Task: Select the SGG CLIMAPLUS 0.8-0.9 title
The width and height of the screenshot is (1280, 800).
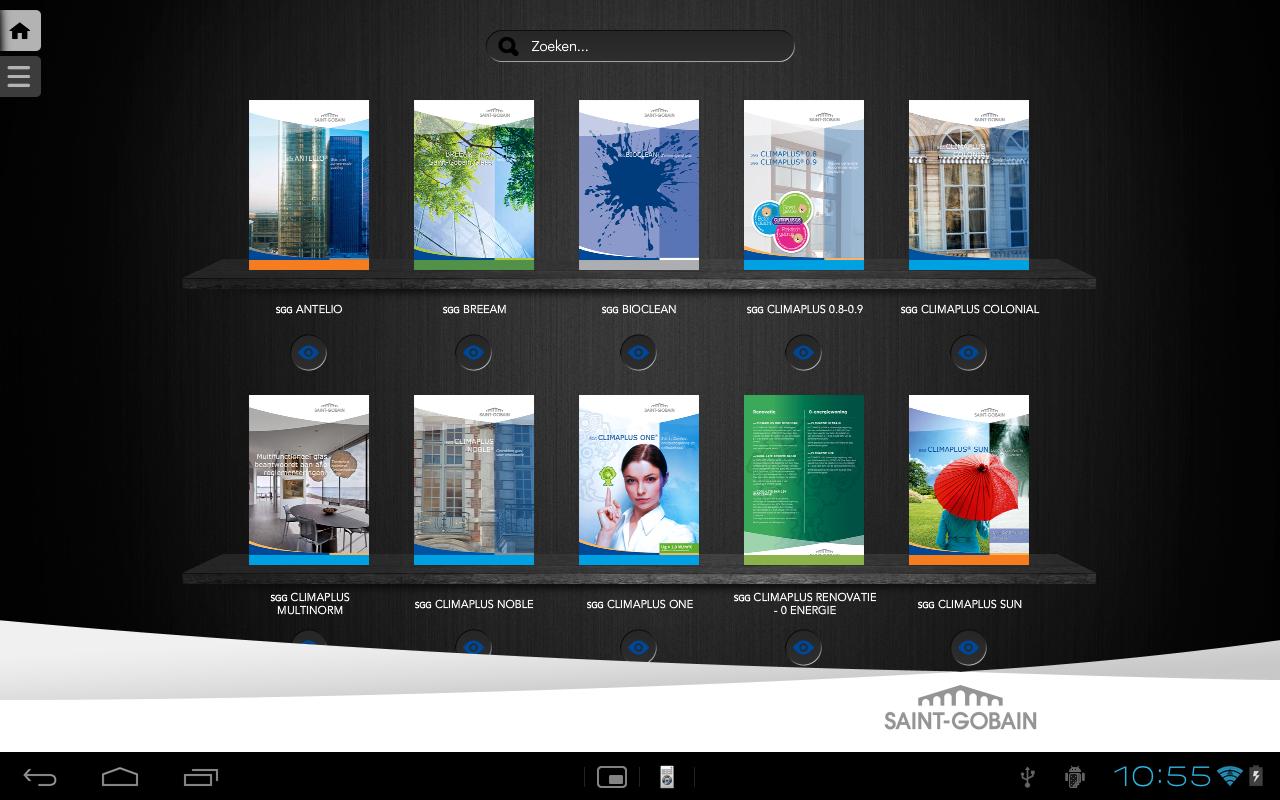Action: [804, 309]
